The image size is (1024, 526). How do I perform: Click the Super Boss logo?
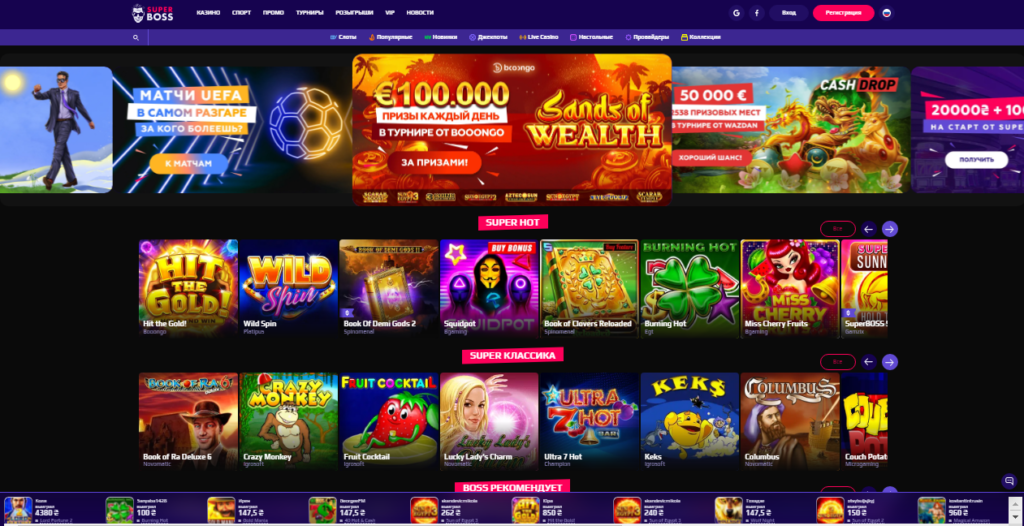point(153,13)
